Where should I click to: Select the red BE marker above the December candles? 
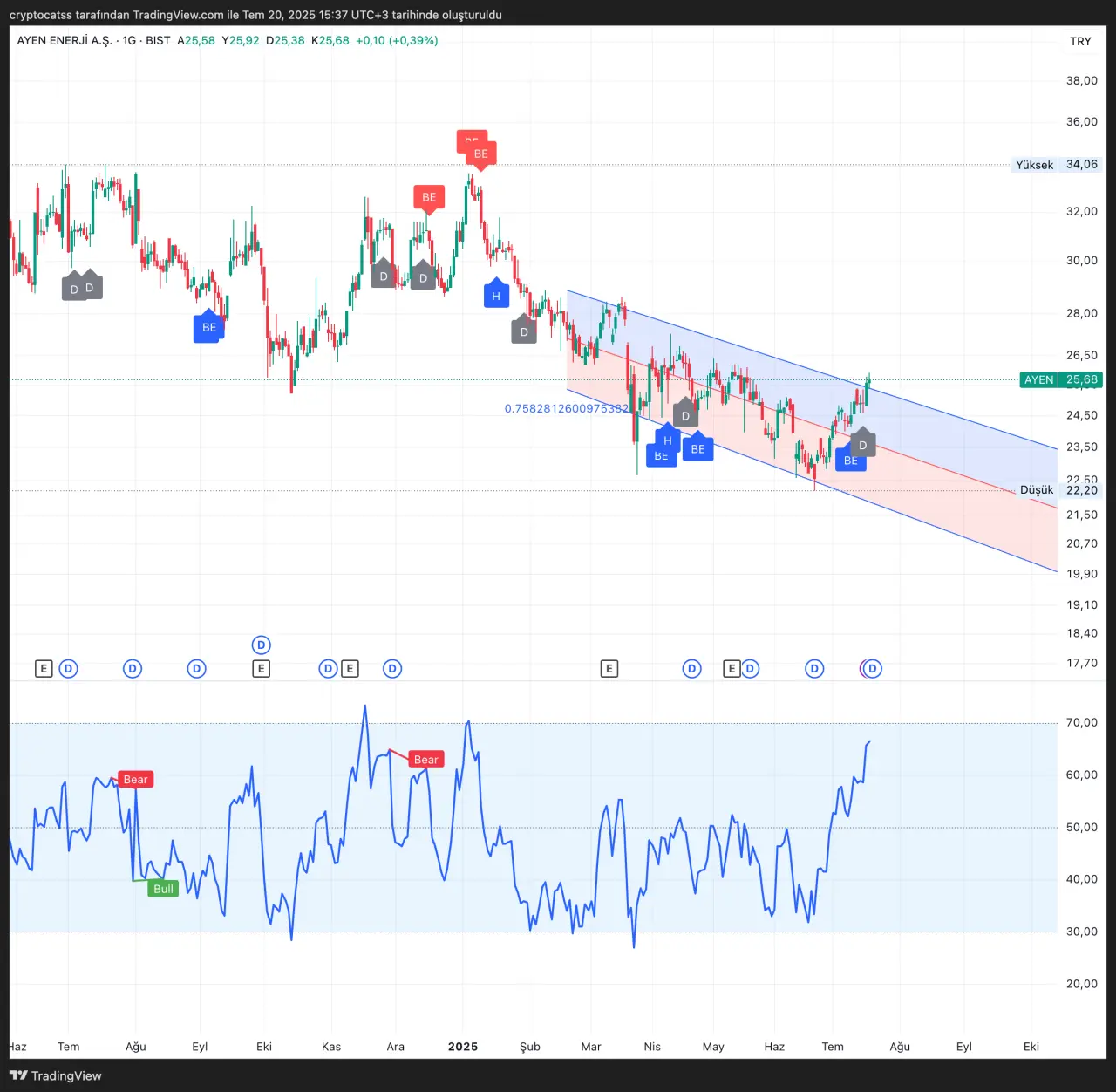pos(429,197)
